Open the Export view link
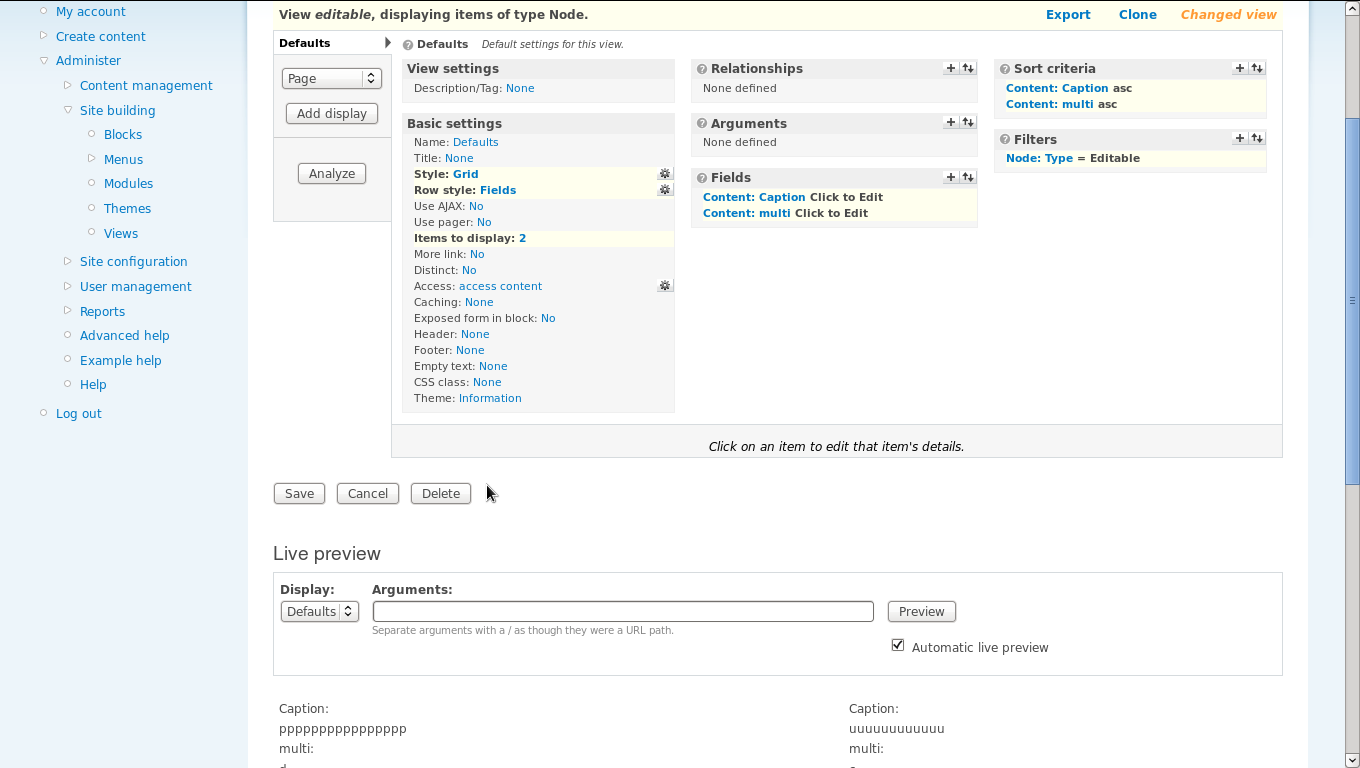 pos(1067,14)
